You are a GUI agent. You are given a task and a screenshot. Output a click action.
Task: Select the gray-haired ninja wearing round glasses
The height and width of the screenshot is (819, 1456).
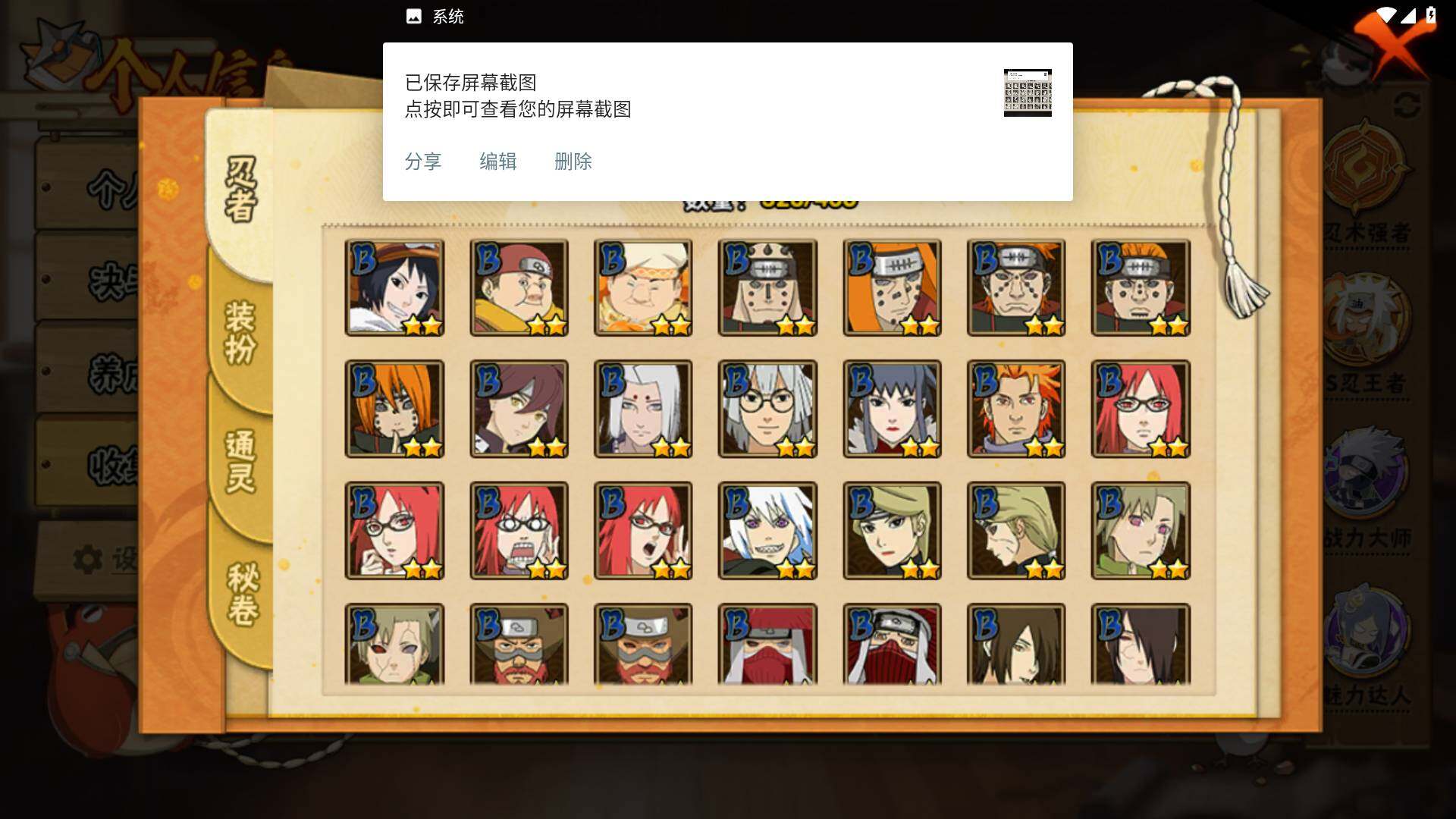767,409
